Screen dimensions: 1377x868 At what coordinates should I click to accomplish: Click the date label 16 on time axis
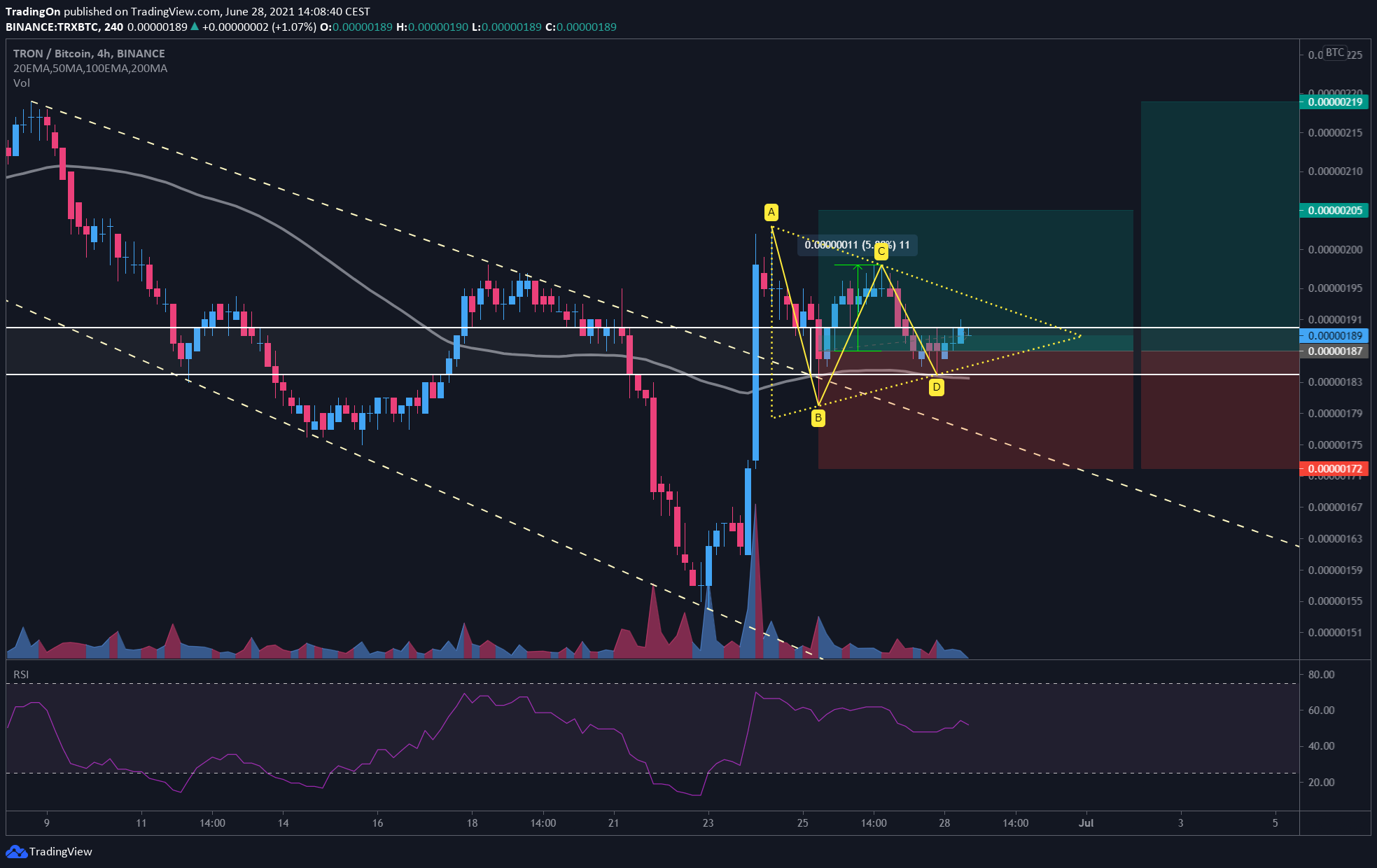tap(377, 823)
